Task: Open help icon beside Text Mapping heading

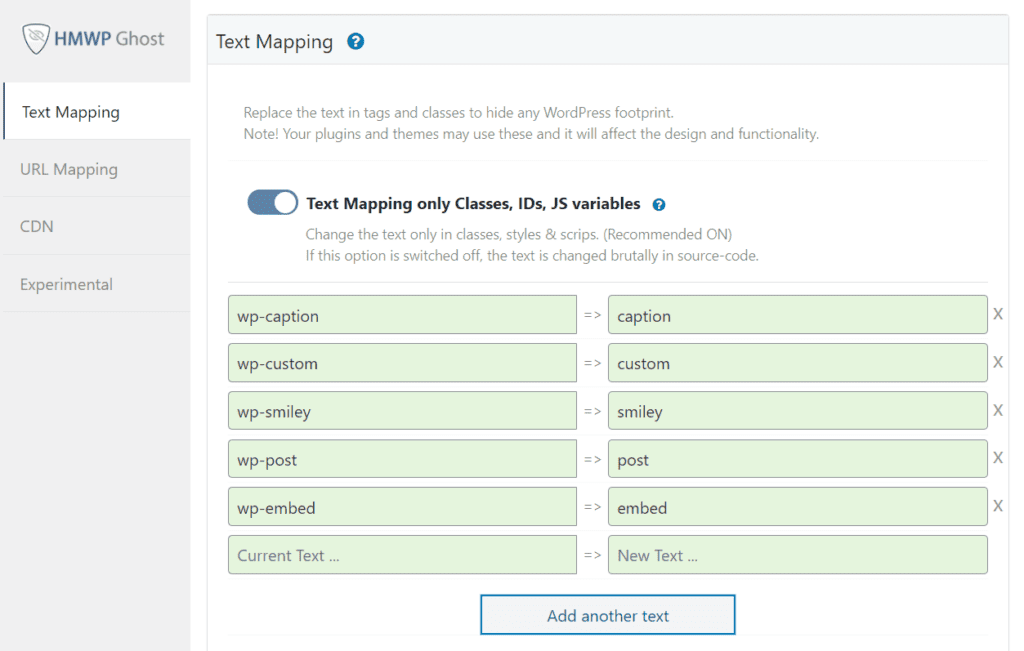Action: [355, 42]
